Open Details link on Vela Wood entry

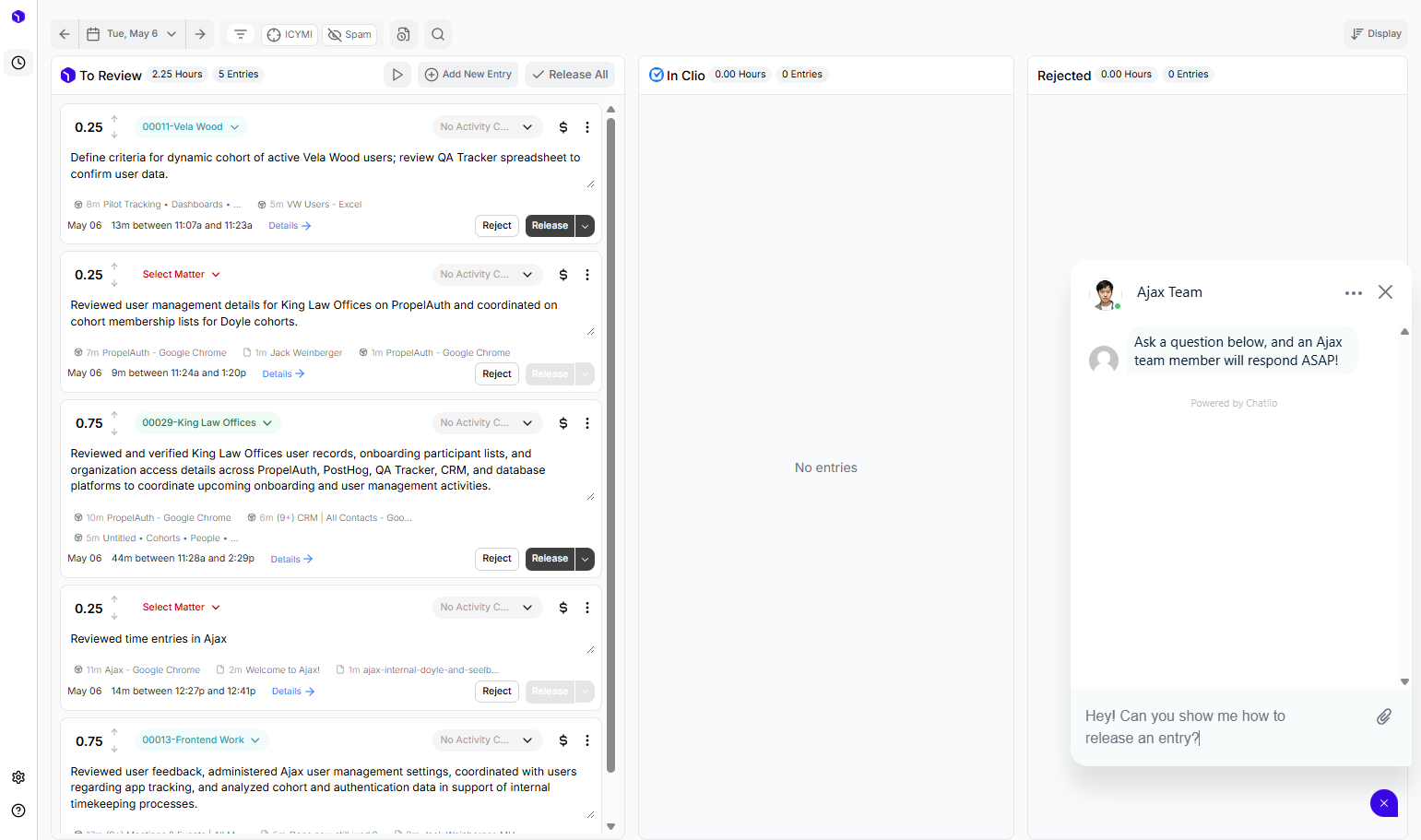point(290,226)
